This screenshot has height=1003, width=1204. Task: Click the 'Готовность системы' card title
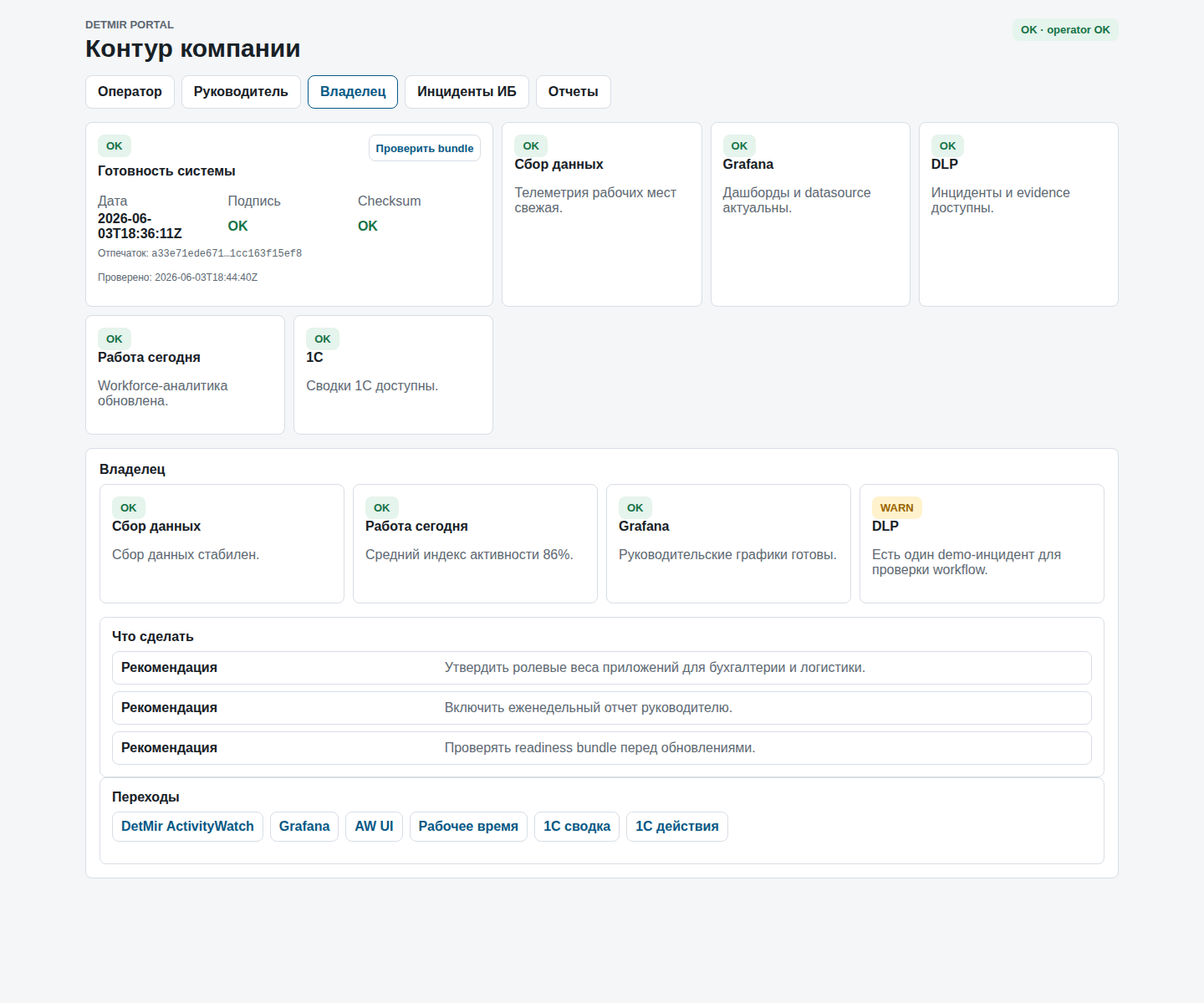click(x=166, y=171)
